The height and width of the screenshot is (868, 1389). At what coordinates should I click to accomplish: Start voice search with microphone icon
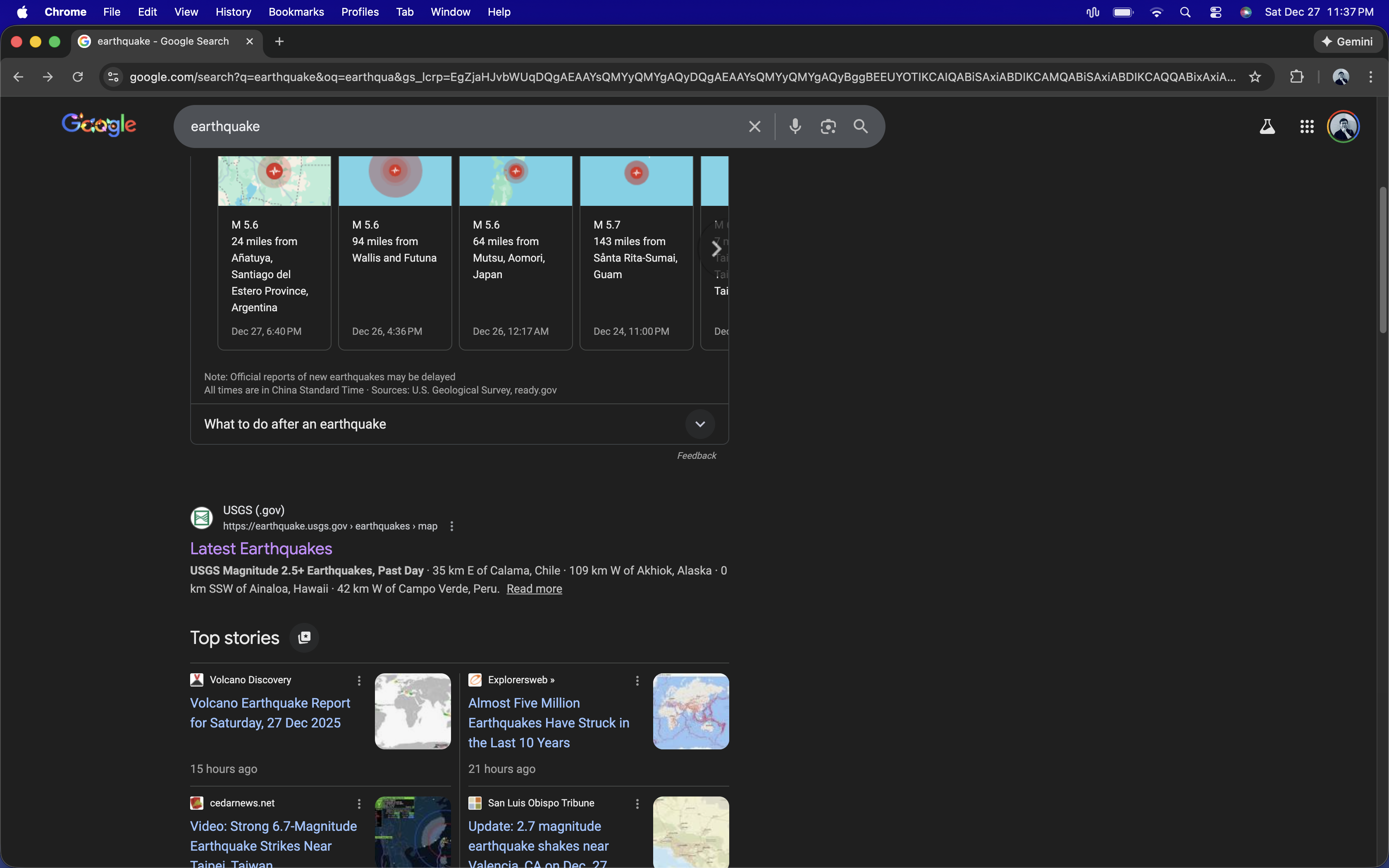tap(795, 126)
